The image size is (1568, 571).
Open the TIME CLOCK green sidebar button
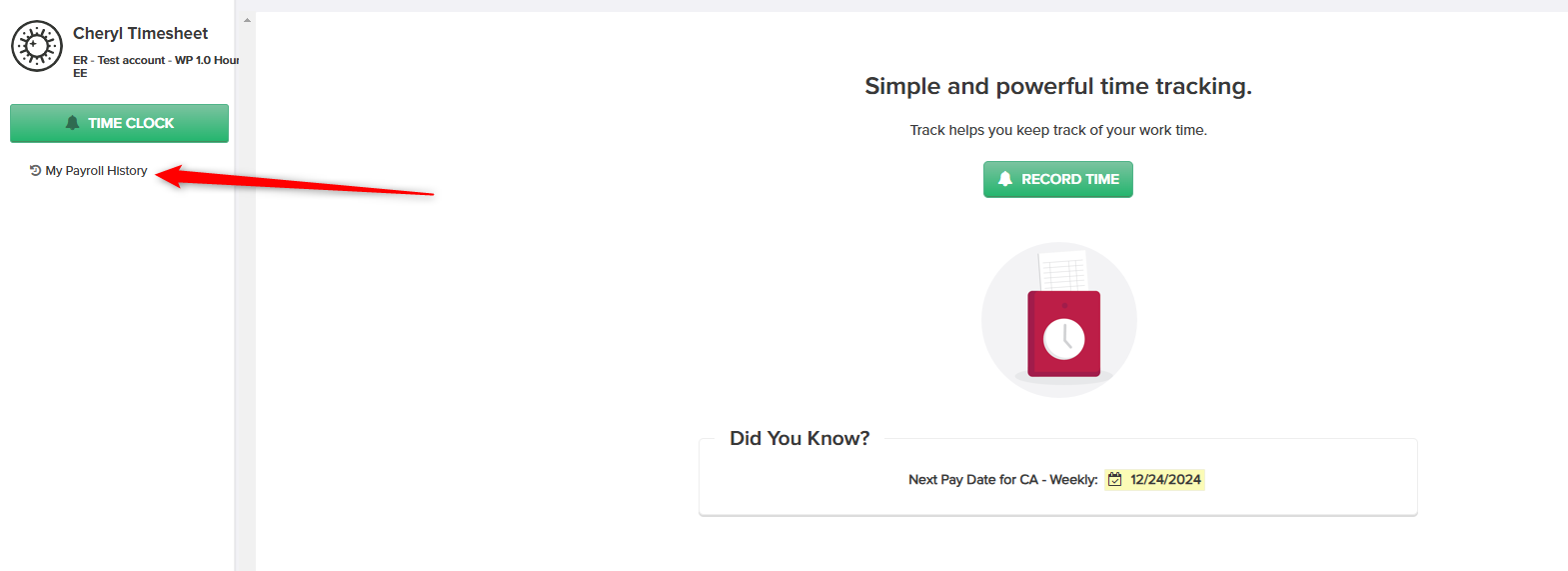119,123
